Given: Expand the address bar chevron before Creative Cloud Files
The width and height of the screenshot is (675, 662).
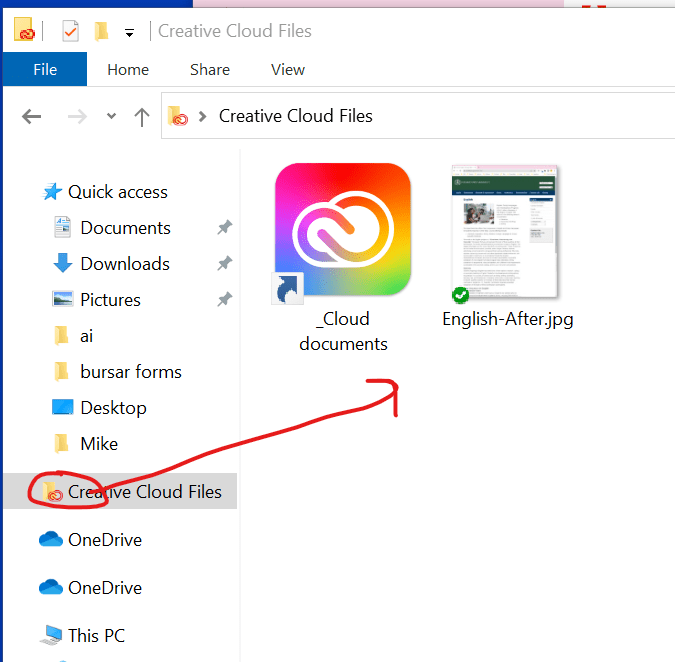Looking at the screenshot, I should click(202, 116).
